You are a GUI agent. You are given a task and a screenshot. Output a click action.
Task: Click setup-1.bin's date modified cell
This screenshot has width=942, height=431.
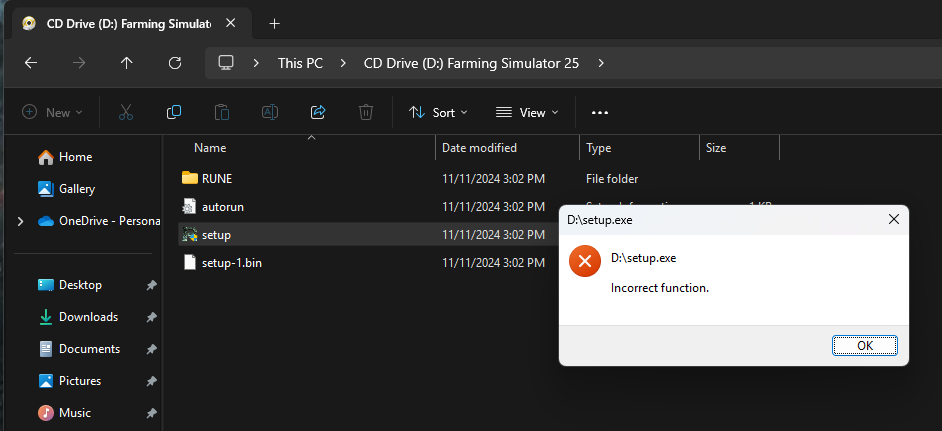(493, 263)
